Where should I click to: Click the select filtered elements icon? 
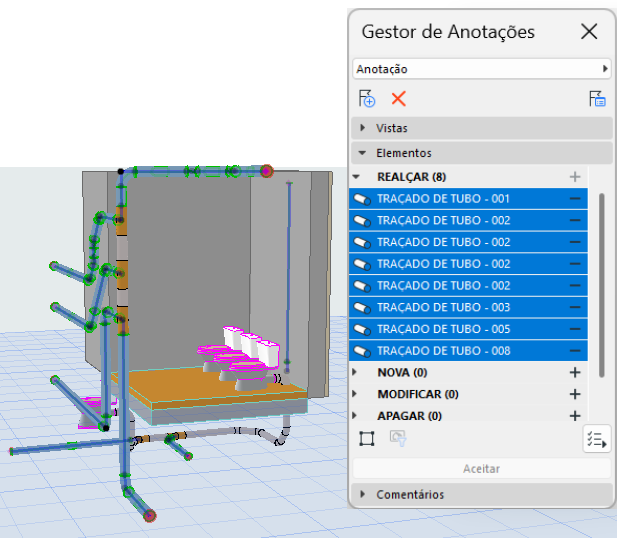coord(398,438)
